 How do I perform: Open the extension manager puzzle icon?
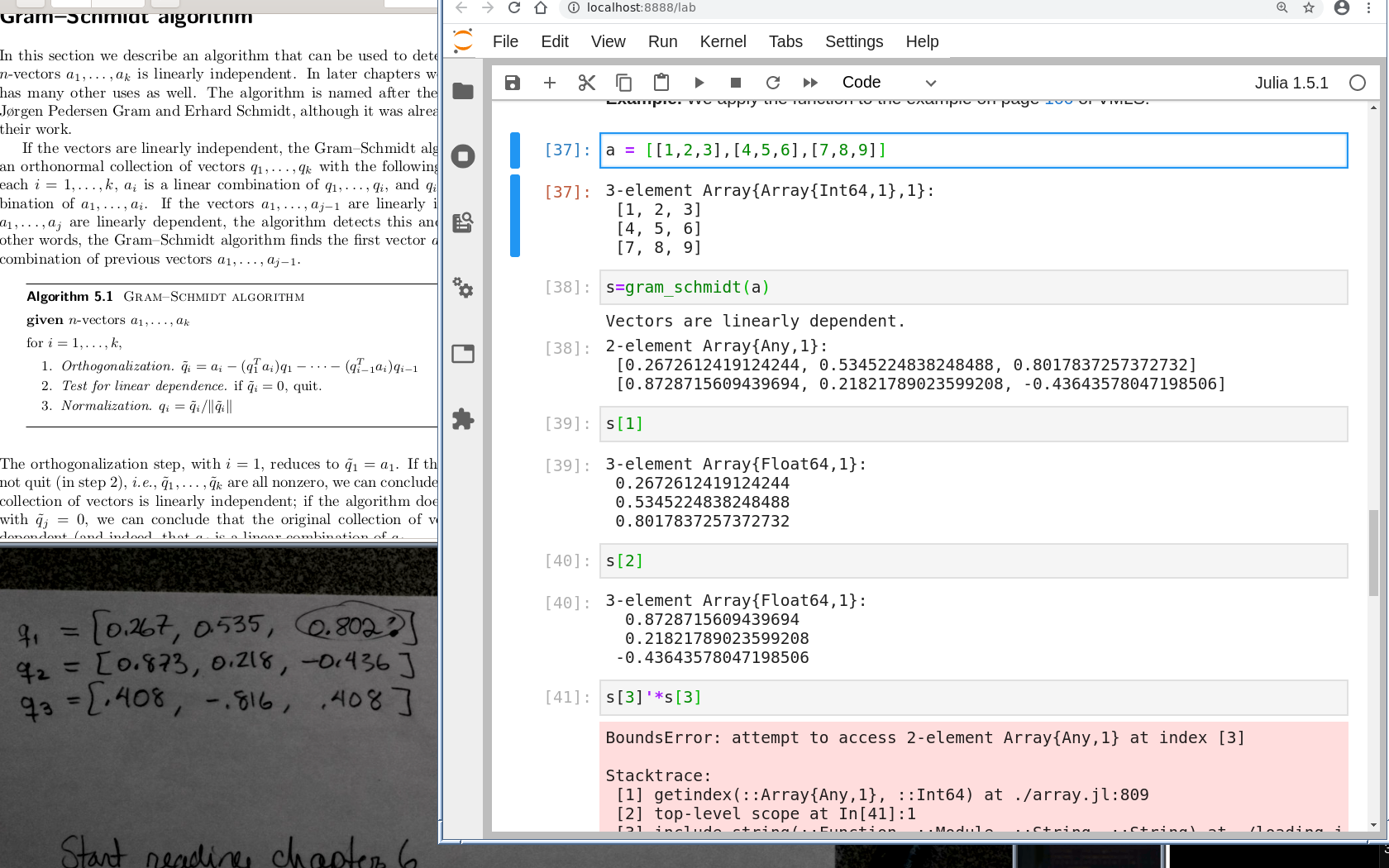click(x=463, y=419)
